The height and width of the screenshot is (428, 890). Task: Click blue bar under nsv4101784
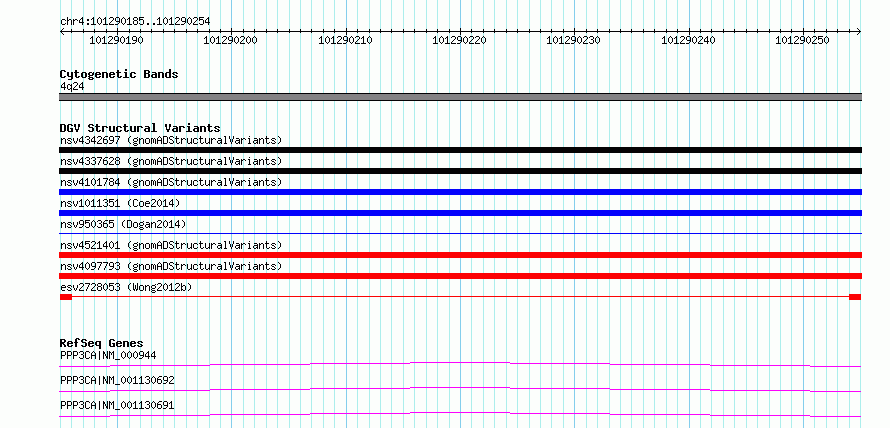(460, 192)
